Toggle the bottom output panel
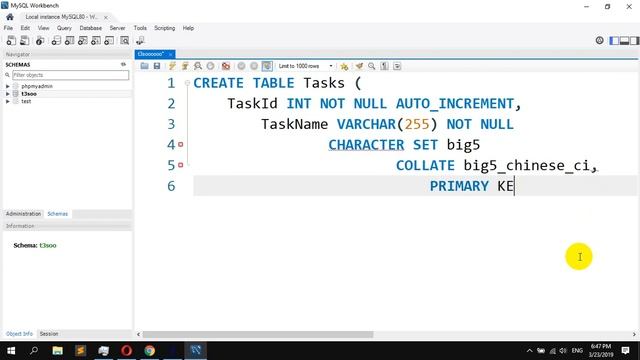 point(624,41)
